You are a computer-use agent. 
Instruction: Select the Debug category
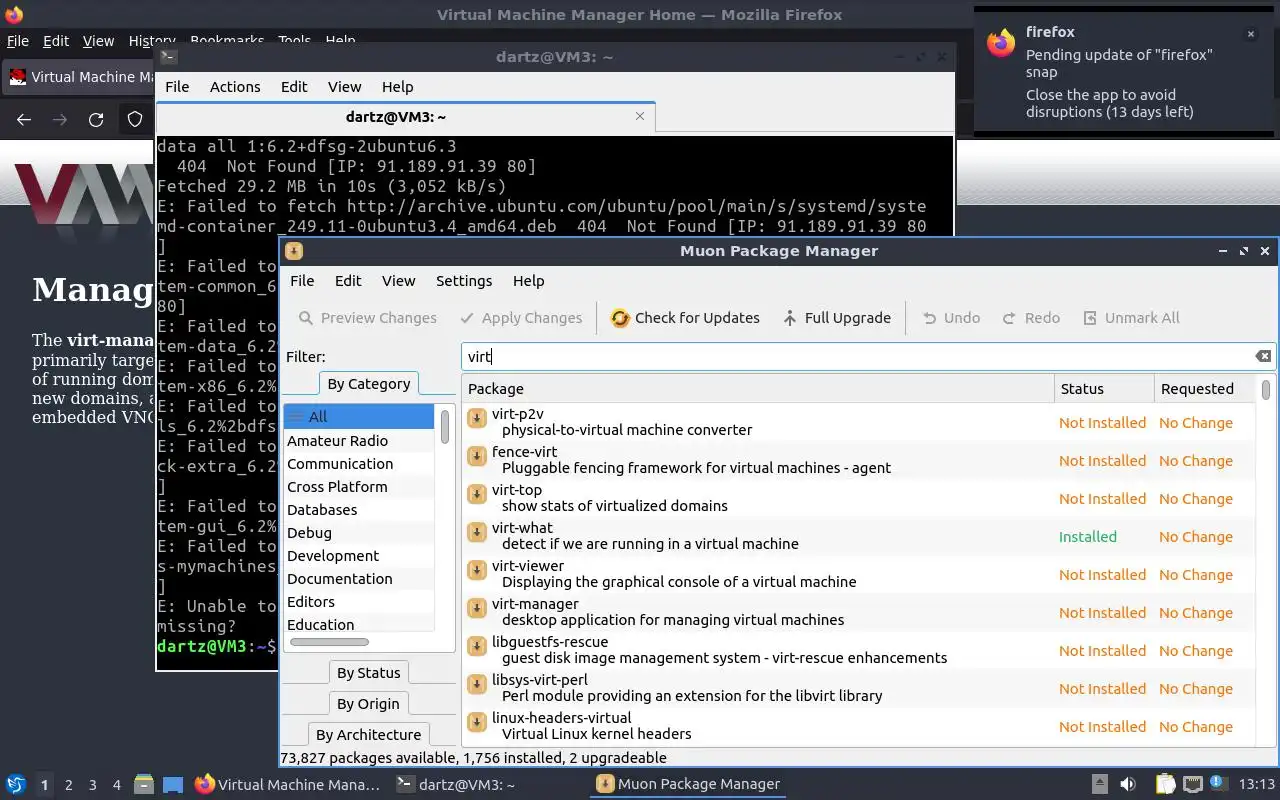(359, 533)
